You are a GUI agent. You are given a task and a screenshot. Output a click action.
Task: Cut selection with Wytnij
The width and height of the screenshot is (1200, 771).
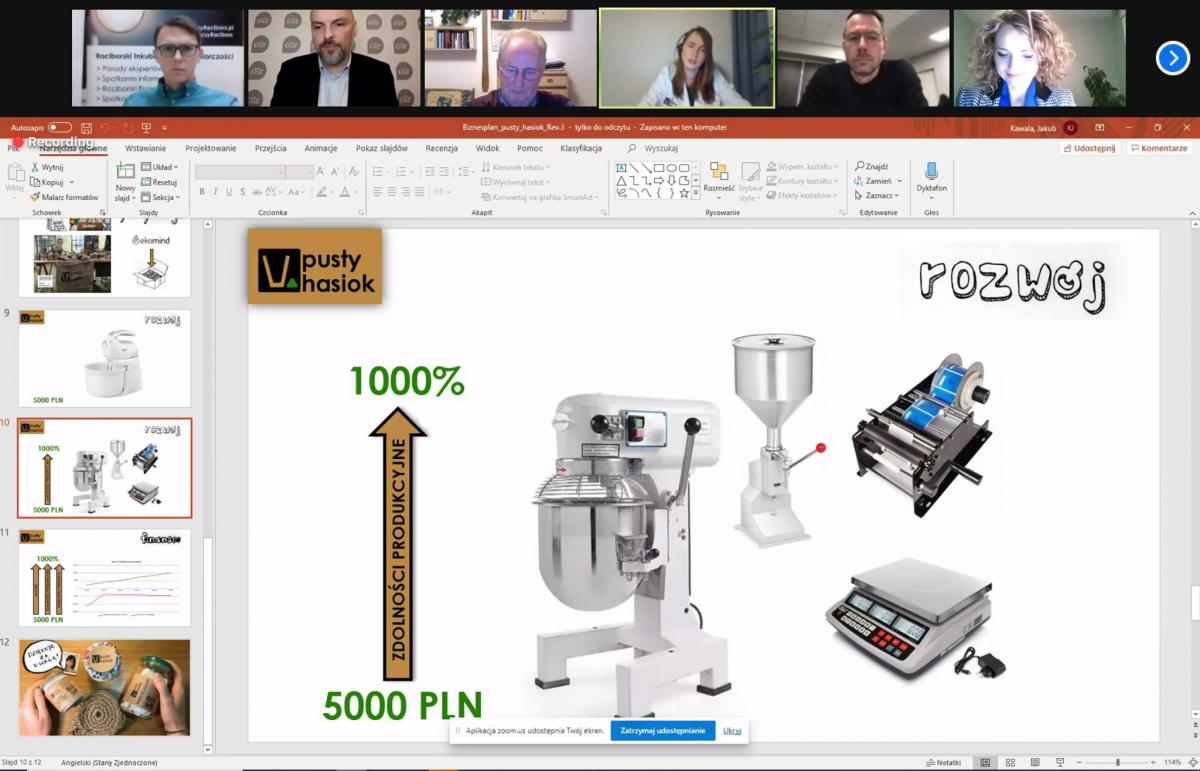(x=47, y=167)
